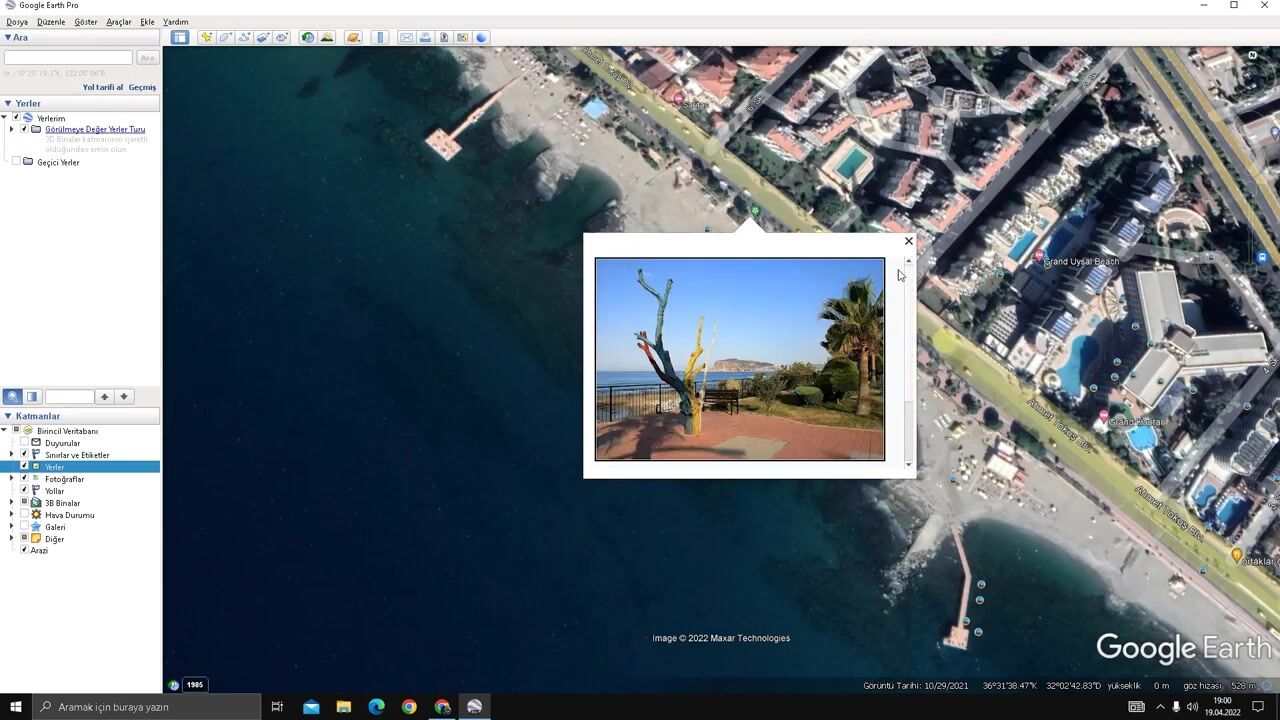Expand the 3B Binalar layer tree
The height and width of the screenshot is (720, 1280).
click(x=11, y=503)
